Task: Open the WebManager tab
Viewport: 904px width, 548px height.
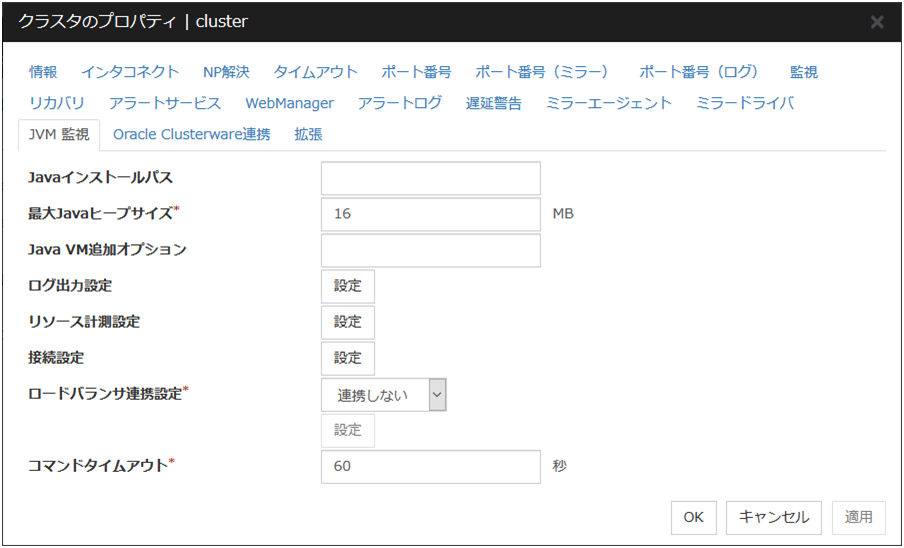Action: pos(289,103)
